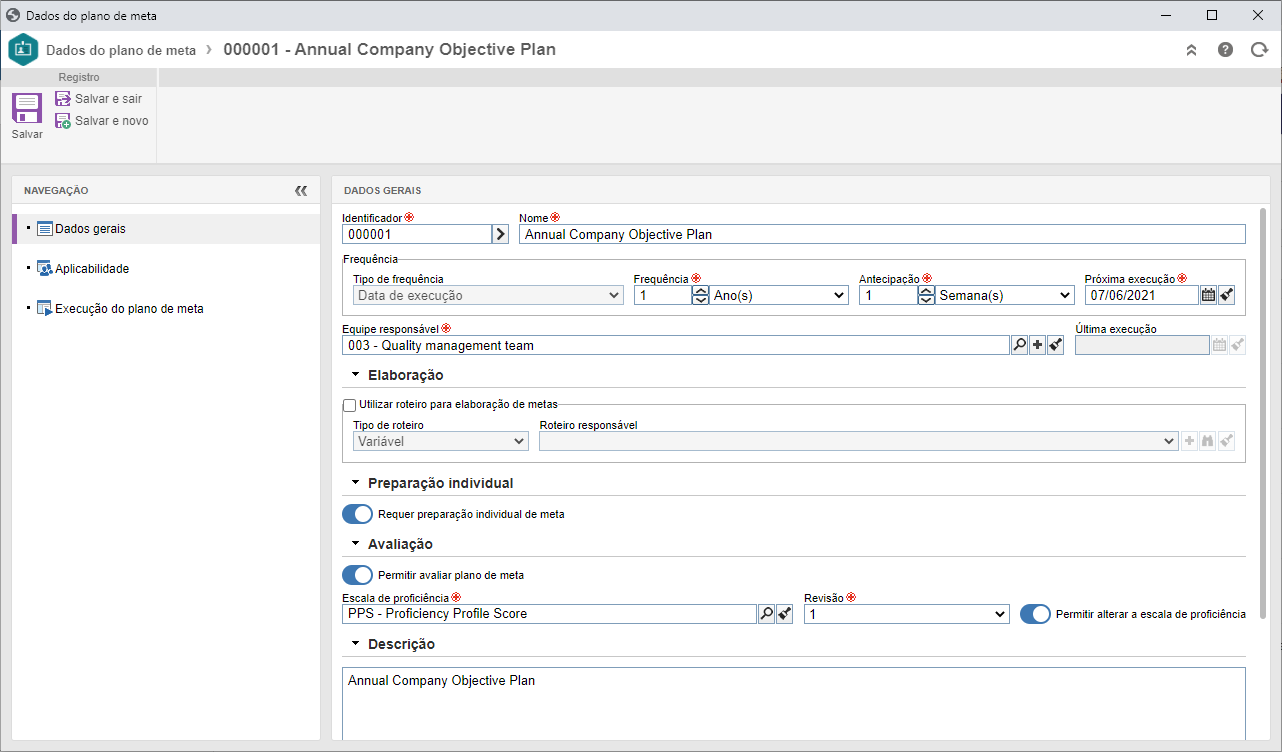This screenshot has height=752, width=1282.
Task: Click into the Descrição text area
Action: pyautogui.click(x=793, y=704)
